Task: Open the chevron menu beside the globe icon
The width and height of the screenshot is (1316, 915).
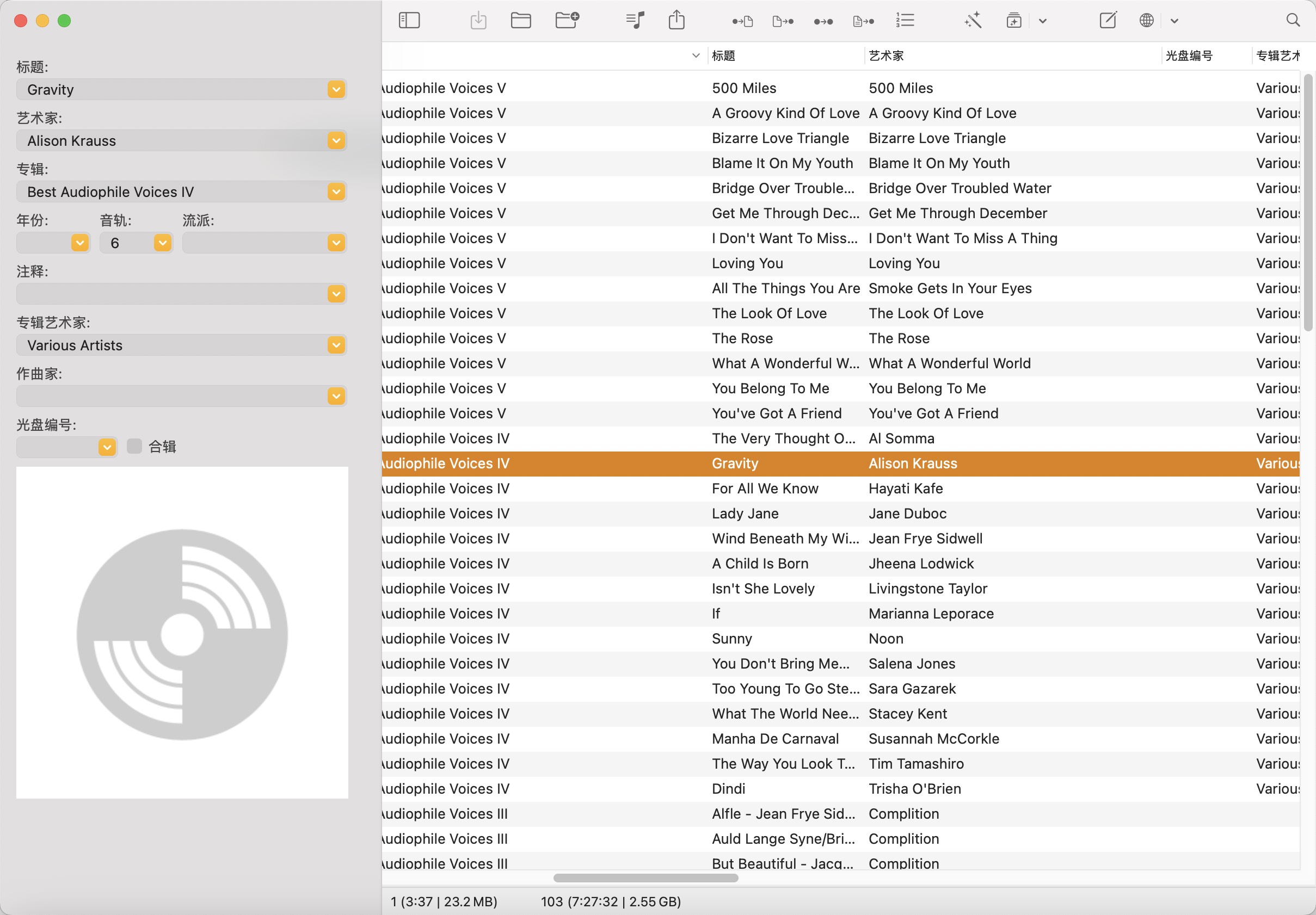Action: [x=1174, y=21]
